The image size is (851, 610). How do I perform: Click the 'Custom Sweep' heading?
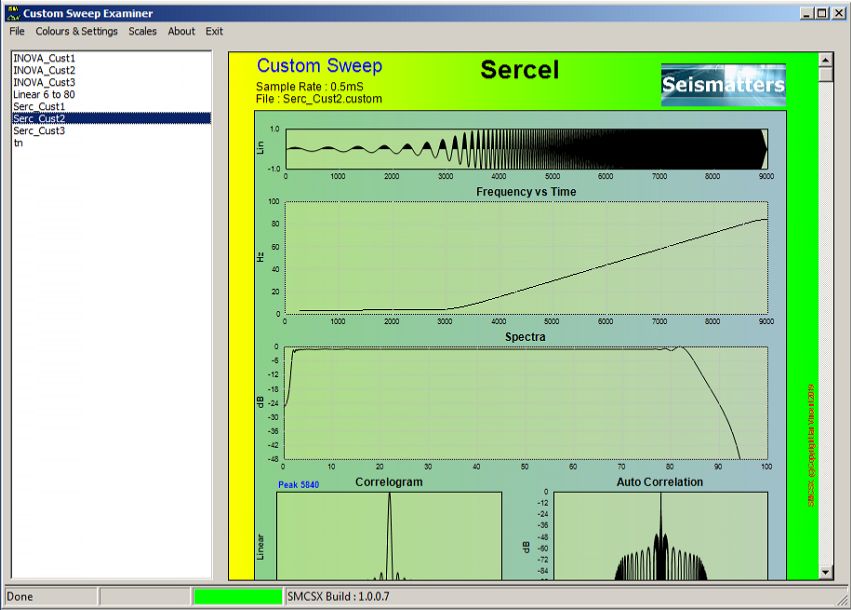pos(320,66)
